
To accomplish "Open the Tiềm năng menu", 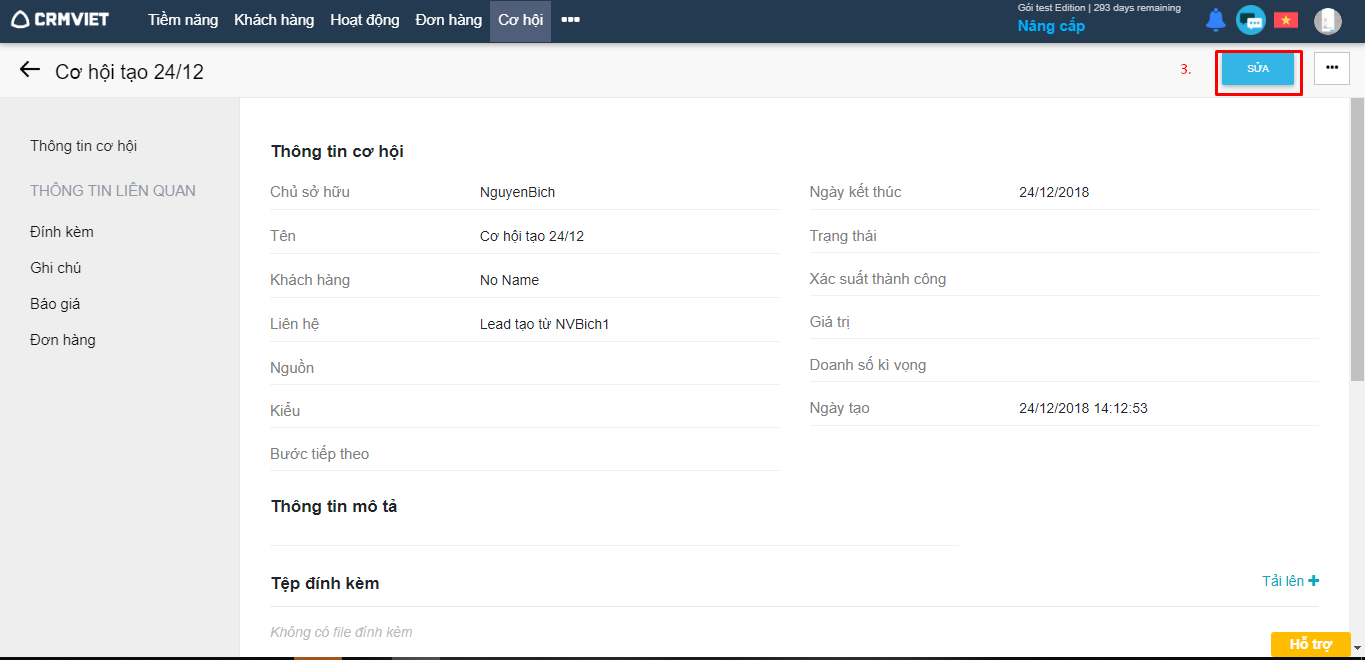I will (182, 20).
